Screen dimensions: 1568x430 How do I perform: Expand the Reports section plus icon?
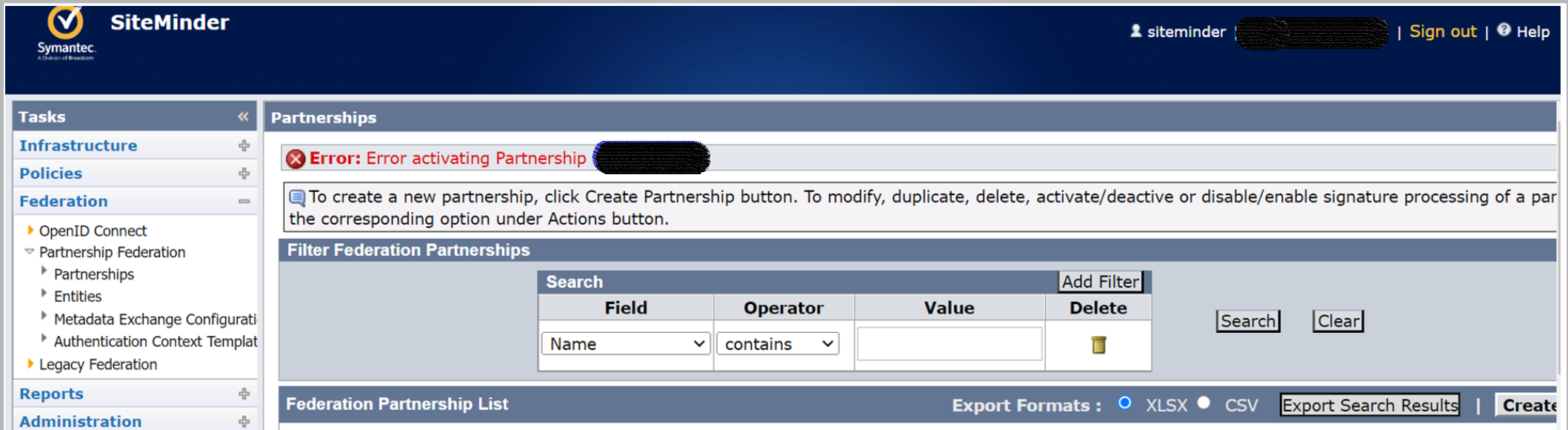coord(244,394)
